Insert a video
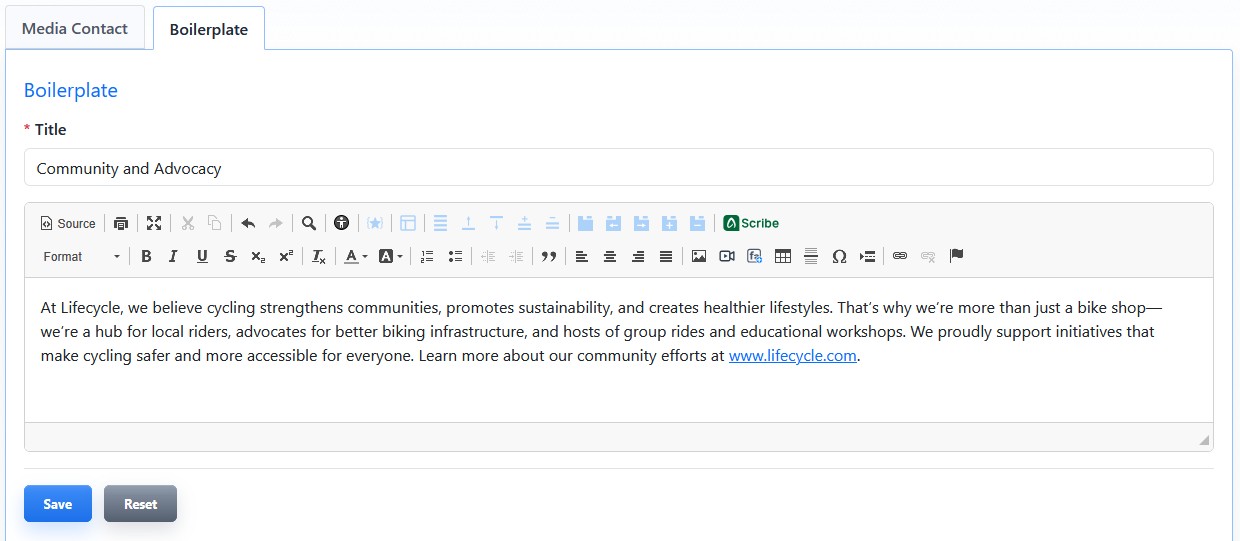The height and width of the screenshot is (541, 1240). coord(727,257)
